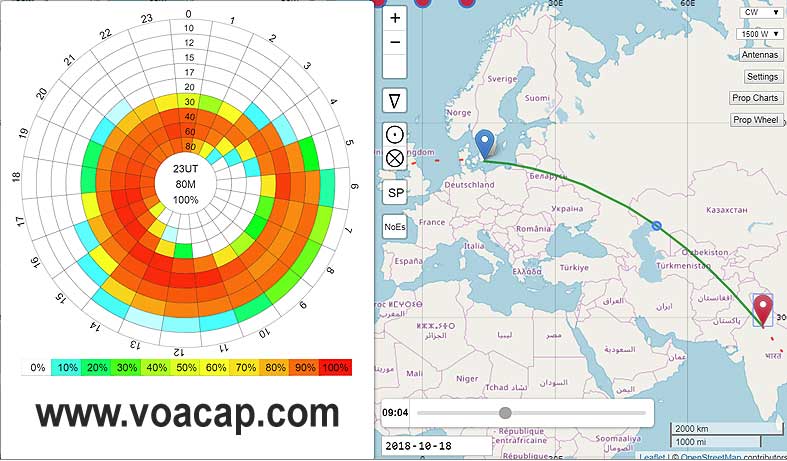
Task: Open Prop Charts
Action: [x=756, y=98]
